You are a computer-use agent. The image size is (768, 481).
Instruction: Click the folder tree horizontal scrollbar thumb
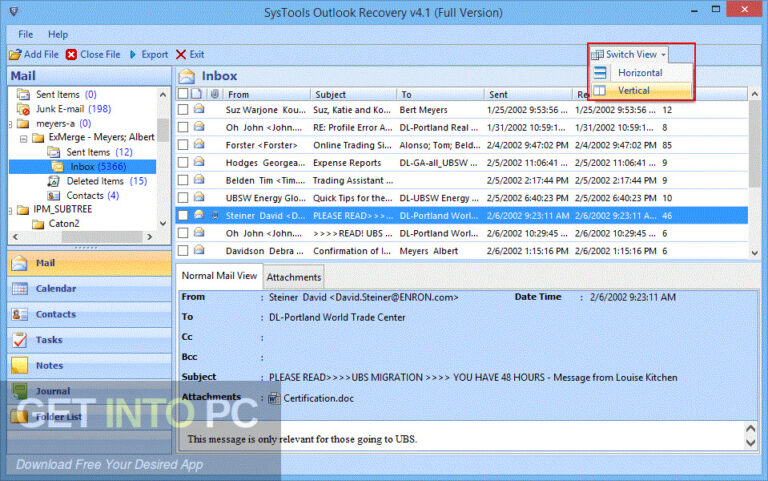101,237
